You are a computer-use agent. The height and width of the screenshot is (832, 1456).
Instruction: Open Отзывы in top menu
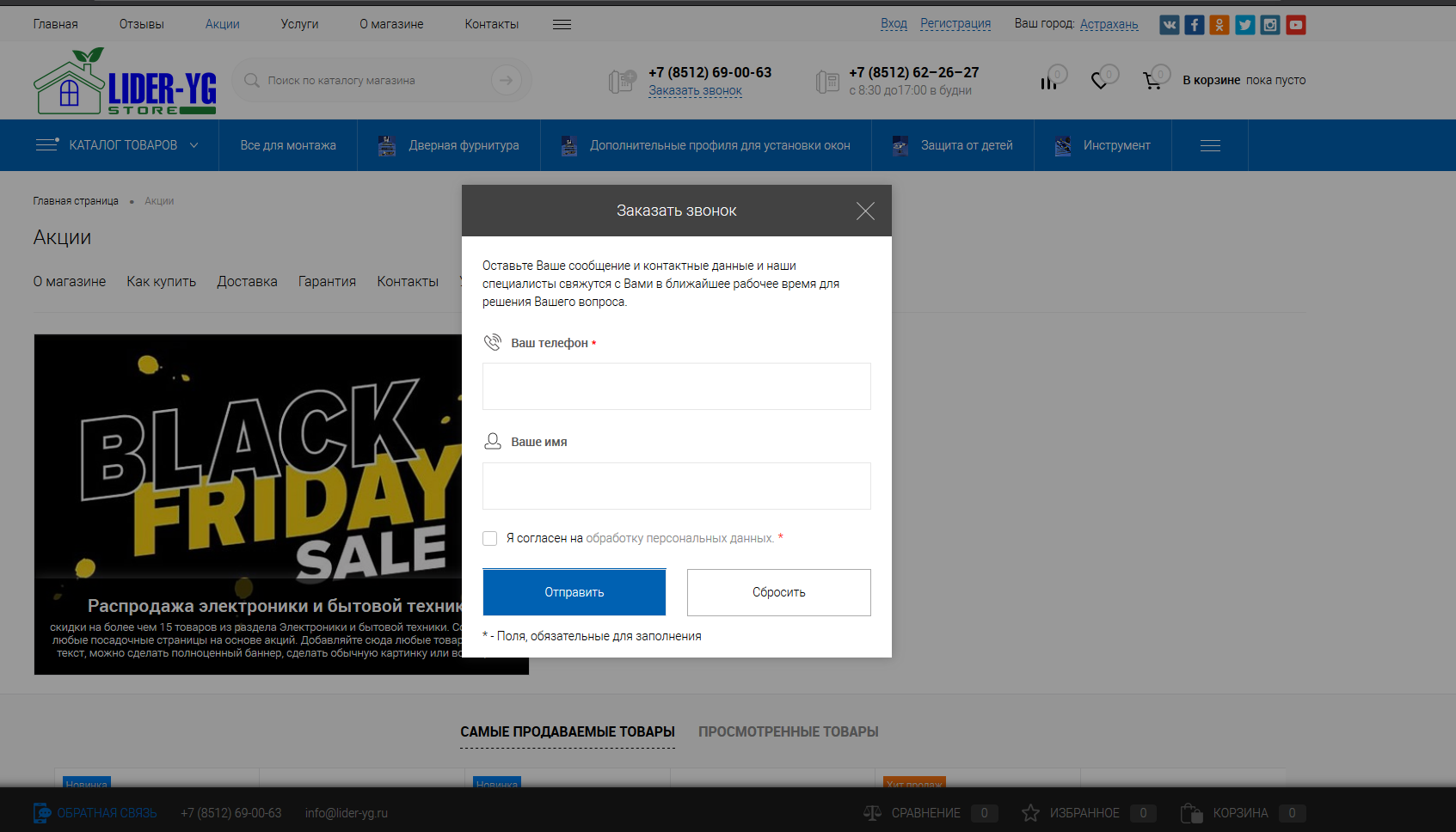[x=142, y=24]
